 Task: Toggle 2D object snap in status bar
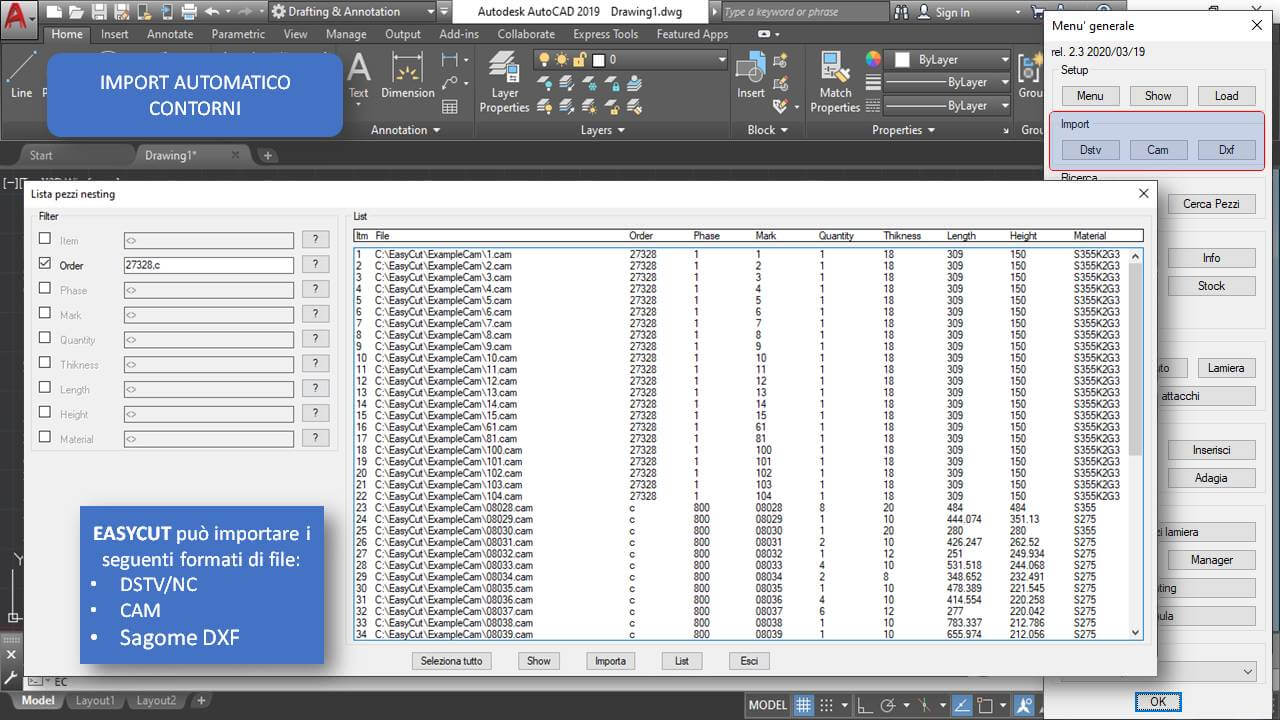click(985, 705)
